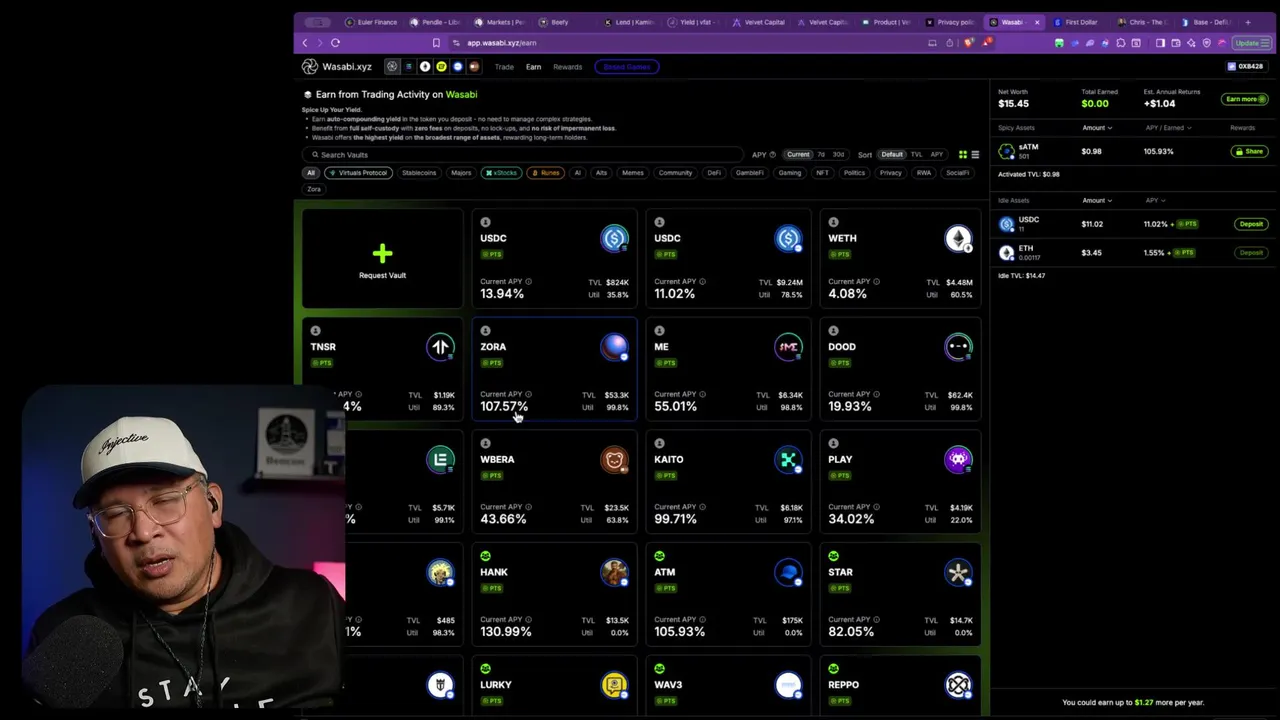Open the USDC 13.94% vault card
1280x720 pixels.
tap(555, 259)
